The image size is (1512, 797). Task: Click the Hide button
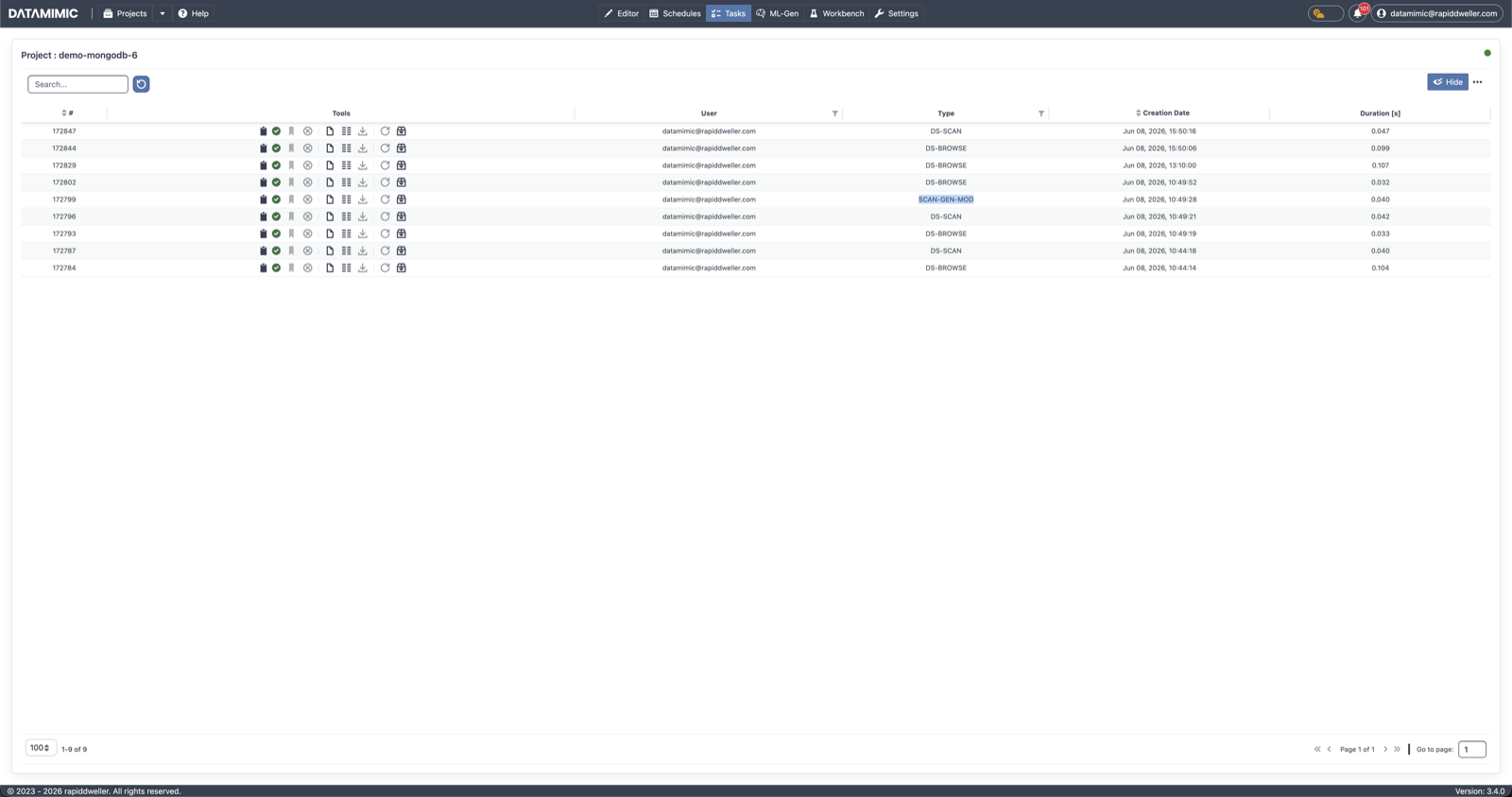pos(1447,82)
